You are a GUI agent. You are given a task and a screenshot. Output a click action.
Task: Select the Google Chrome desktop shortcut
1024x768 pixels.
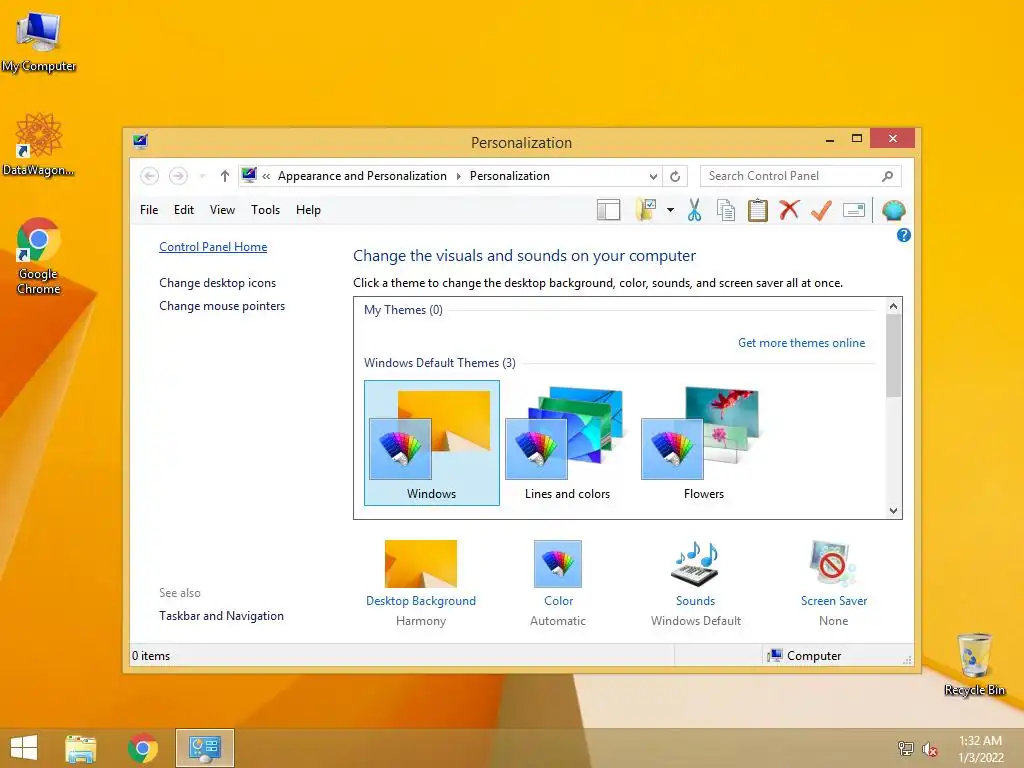pyautogui.click(x=39, y=256)
